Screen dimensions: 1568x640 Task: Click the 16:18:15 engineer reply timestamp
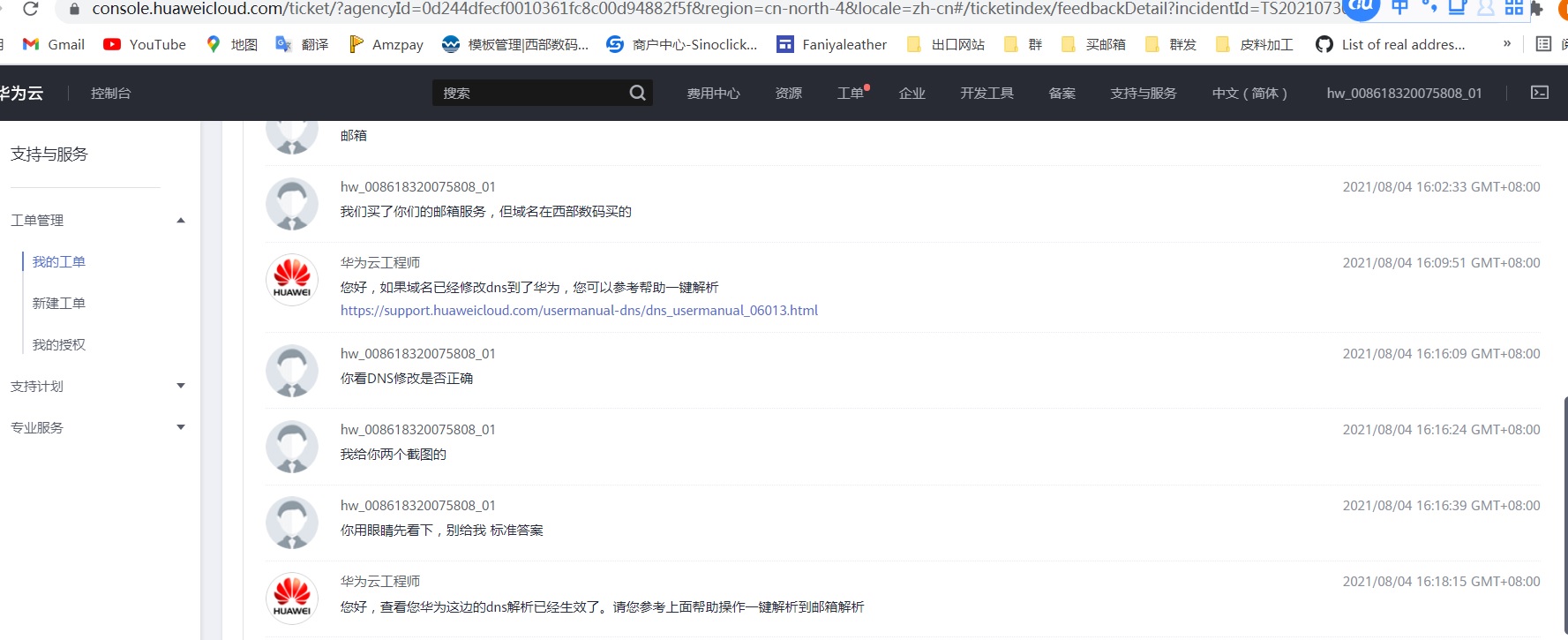click(1441, 581)
